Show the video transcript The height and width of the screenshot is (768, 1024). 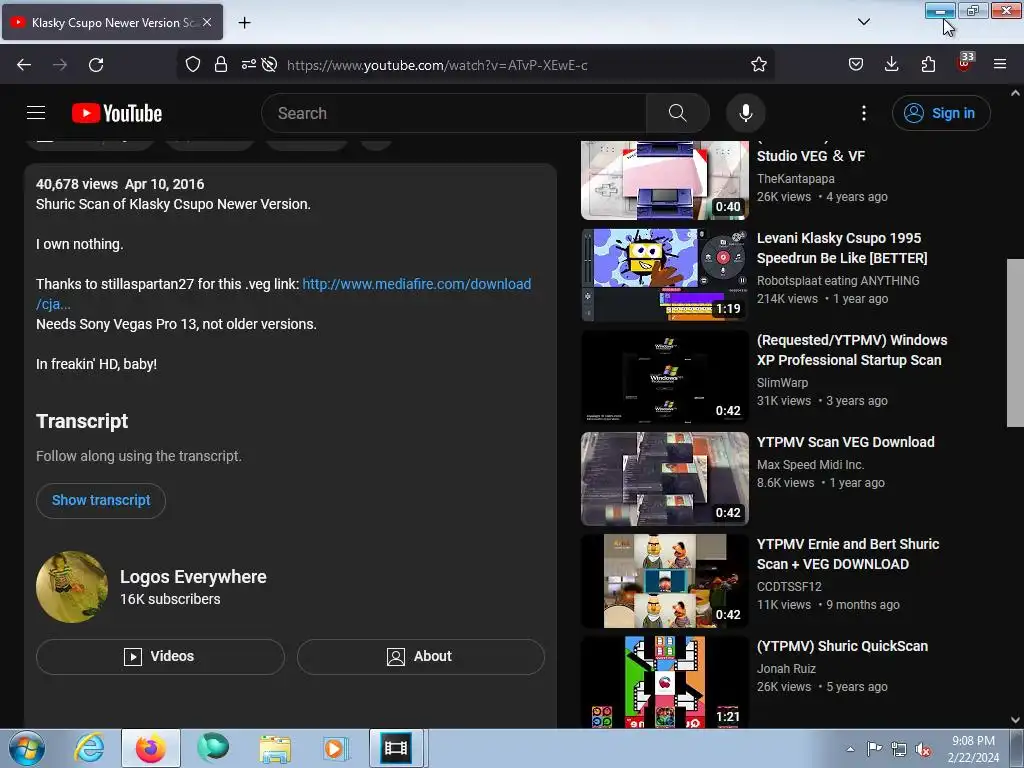tap(101, 500)
